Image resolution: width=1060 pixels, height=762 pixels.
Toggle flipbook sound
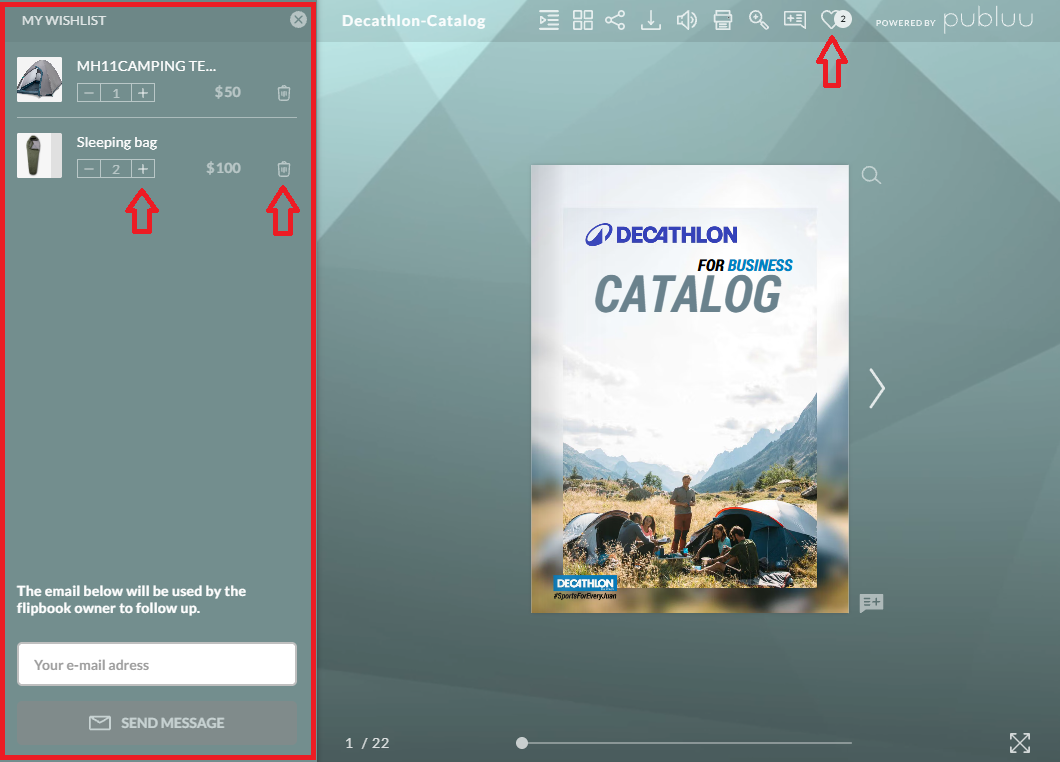(x=687, y=20)
